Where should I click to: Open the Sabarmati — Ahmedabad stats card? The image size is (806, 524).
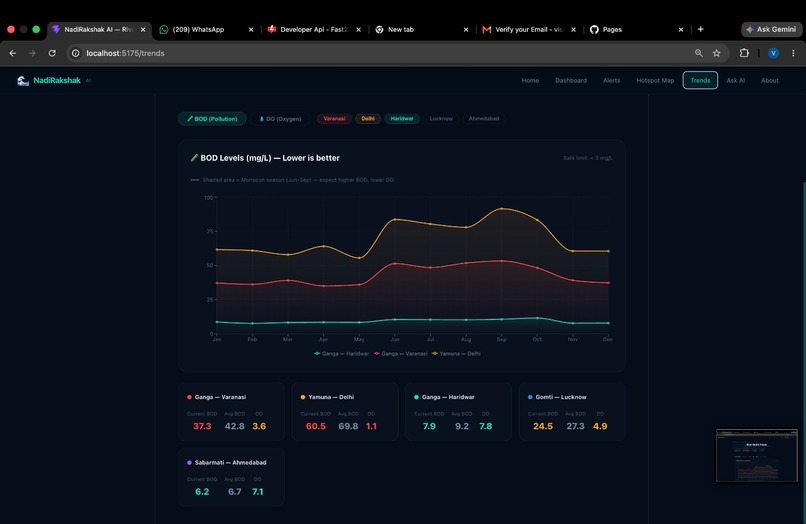231,477
